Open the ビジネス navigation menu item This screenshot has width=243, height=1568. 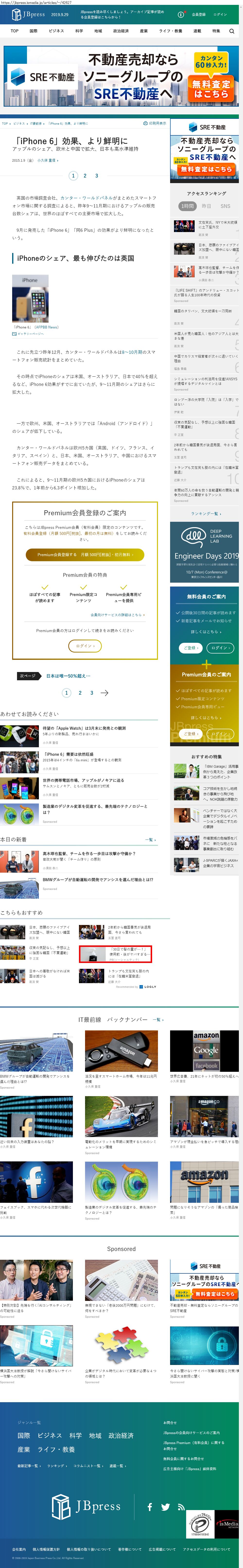click(x=56, y=31)
